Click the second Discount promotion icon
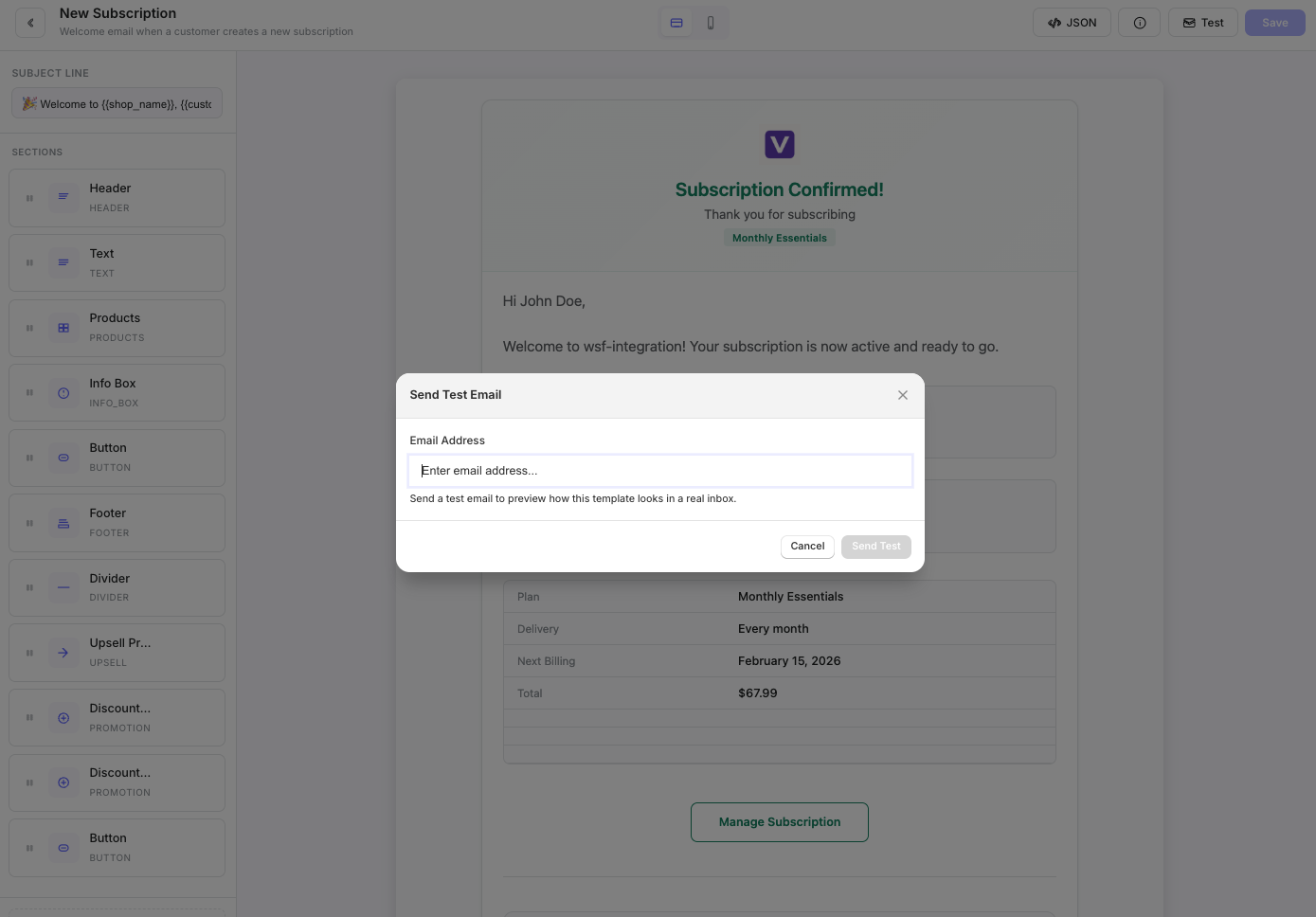The image size is (1316, 917). (x=63, y=782)
